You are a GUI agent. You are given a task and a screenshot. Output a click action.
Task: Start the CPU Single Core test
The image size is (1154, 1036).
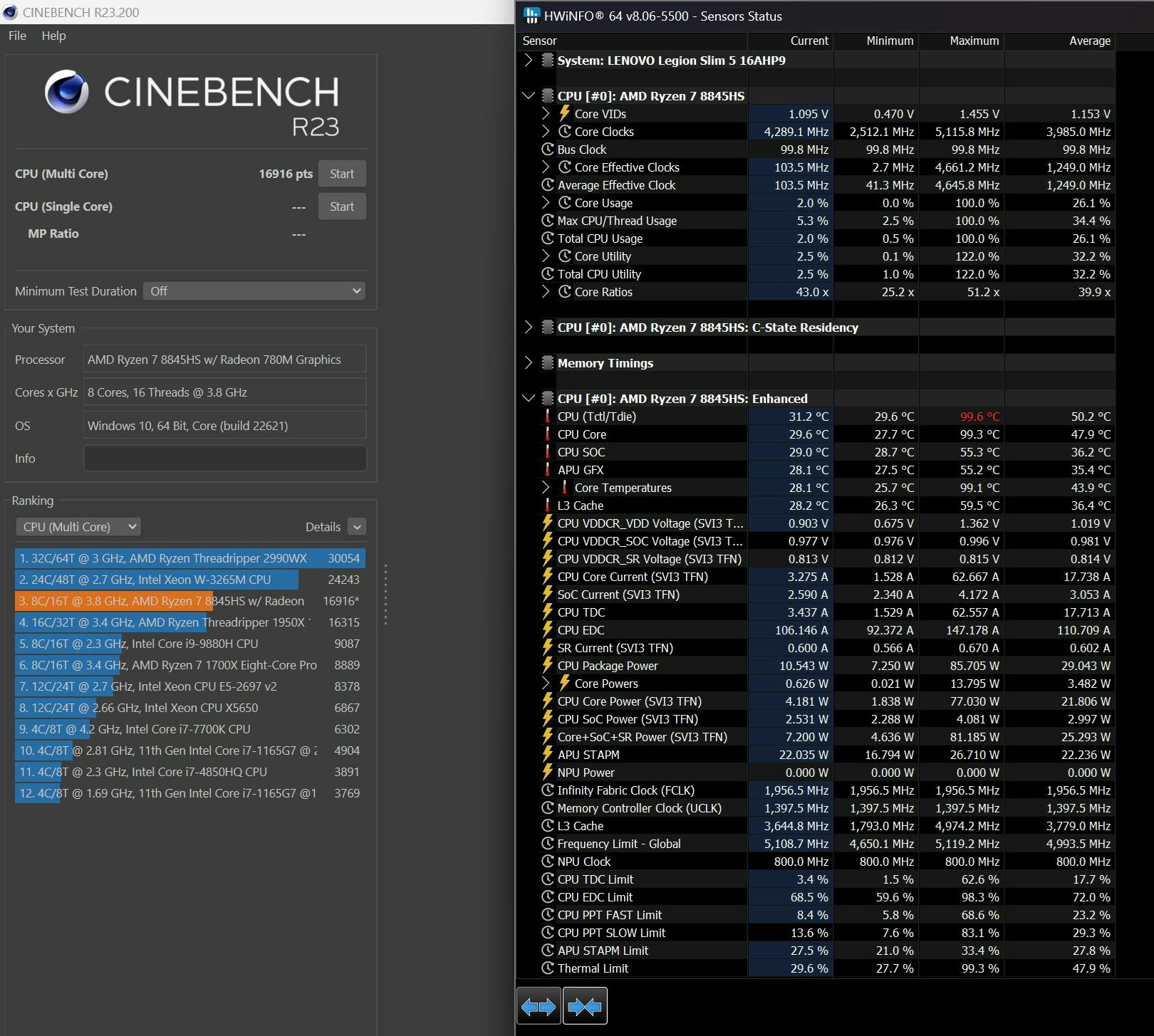coord(342,206)
